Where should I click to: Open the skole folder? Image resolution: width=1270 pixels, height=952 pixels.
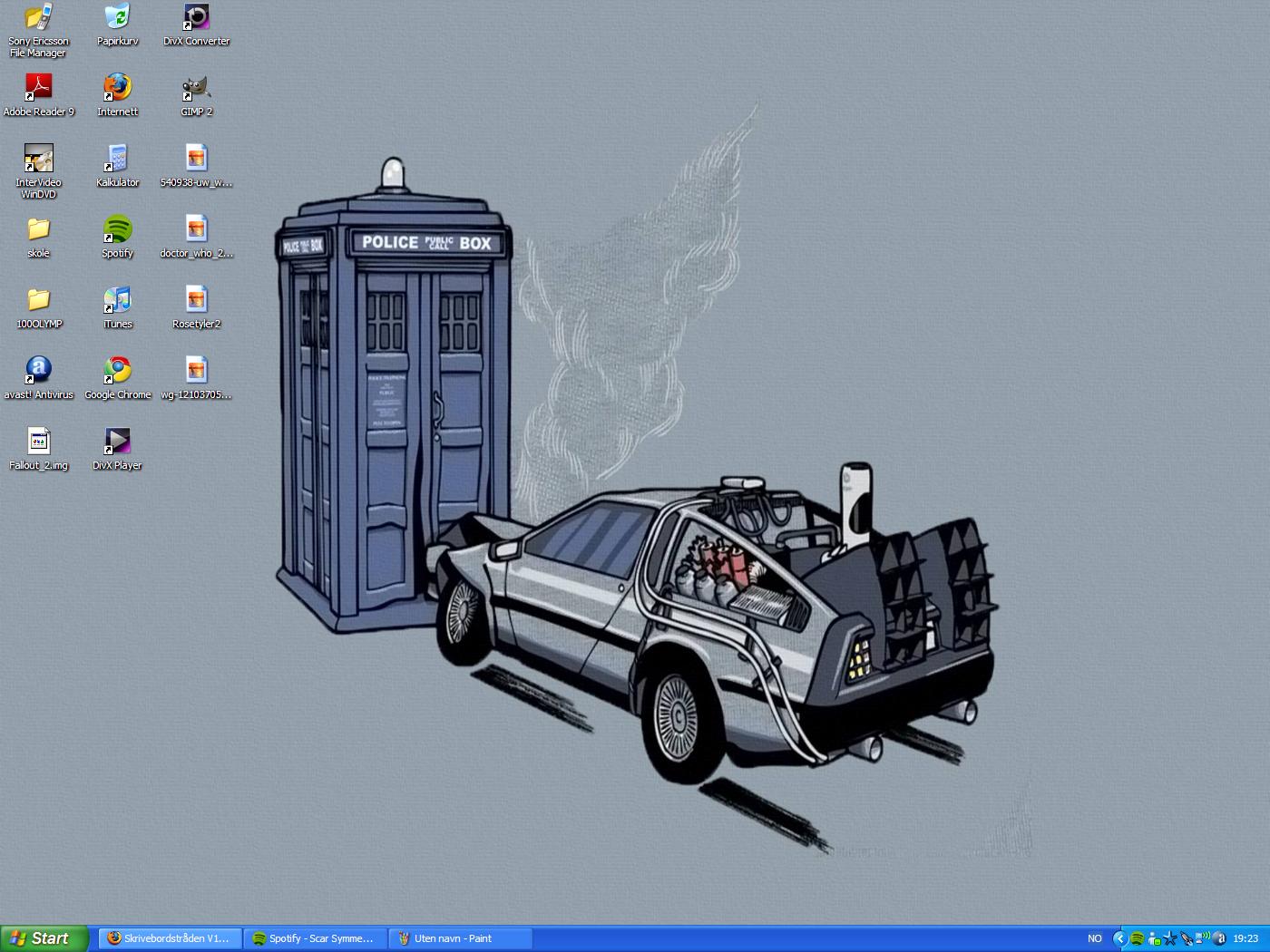click(38, 238)
